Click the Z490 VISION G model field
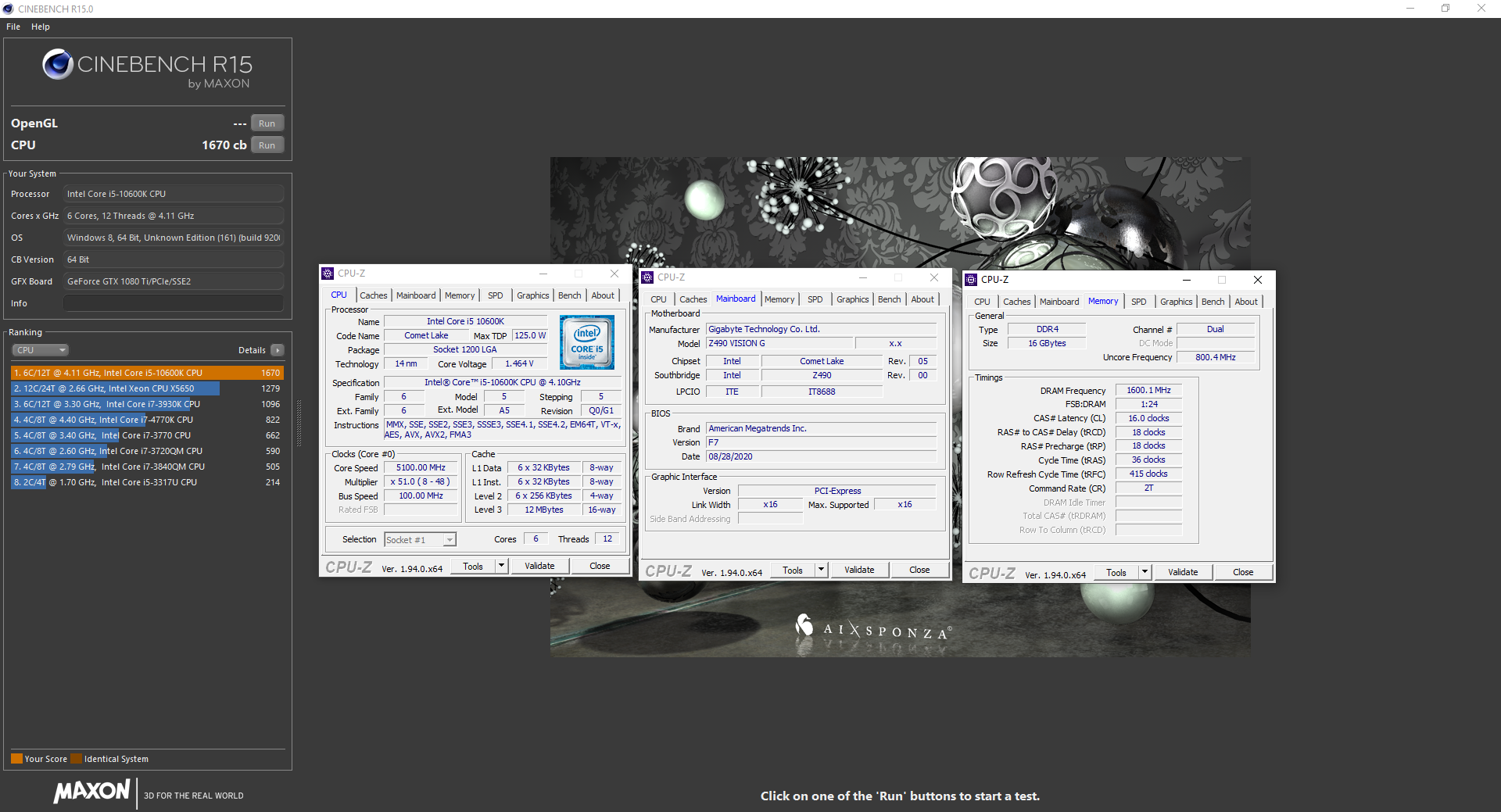This screenshot has height=812, width=1501. click(779, 343)
